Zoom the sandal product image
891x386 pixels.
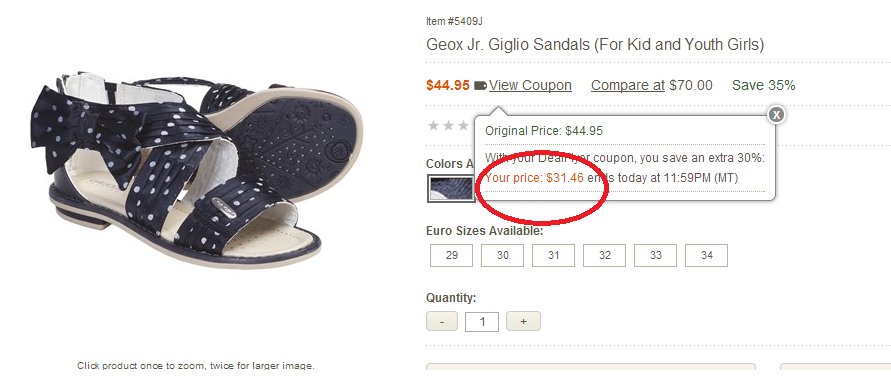coord(194,169)
